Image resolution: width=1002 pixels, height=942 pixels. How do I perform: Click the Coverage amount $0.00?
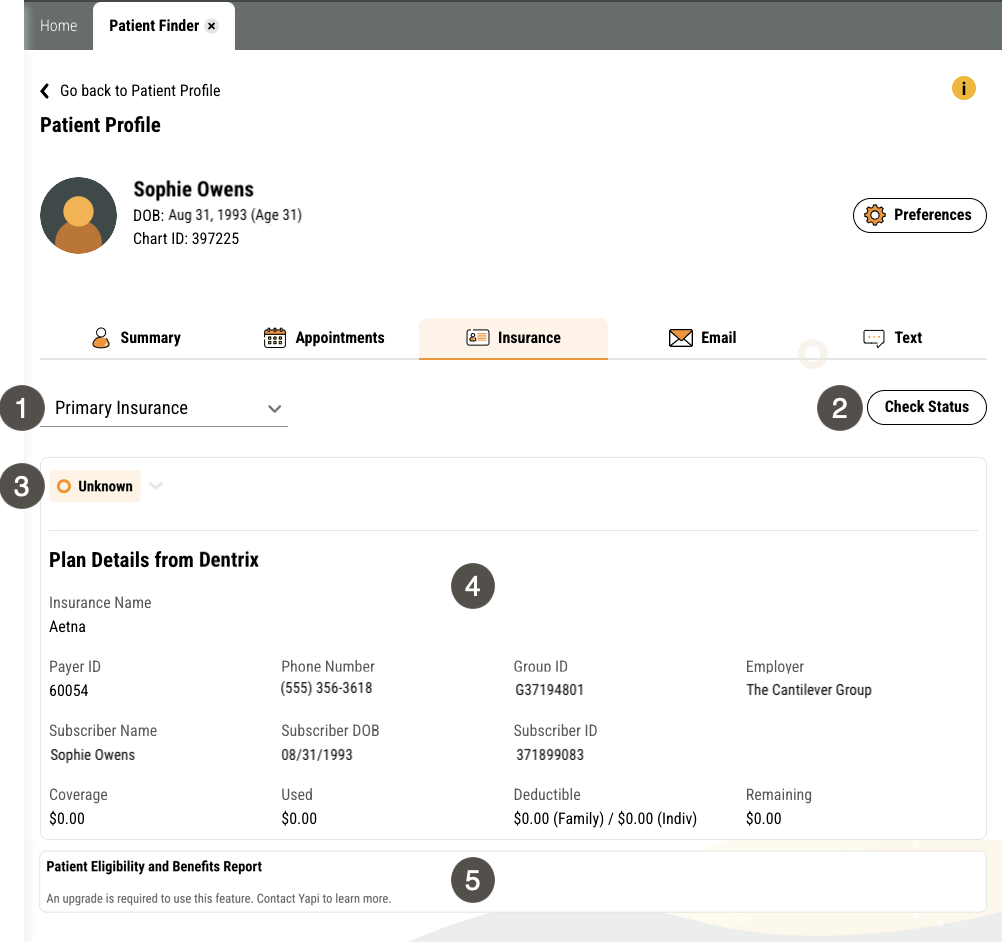(x=67, y=819)
